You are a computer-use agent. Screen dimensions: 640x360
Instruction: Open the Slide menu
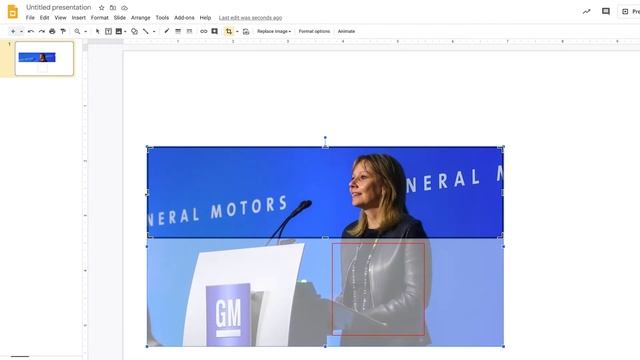click(x=120, y=18)
